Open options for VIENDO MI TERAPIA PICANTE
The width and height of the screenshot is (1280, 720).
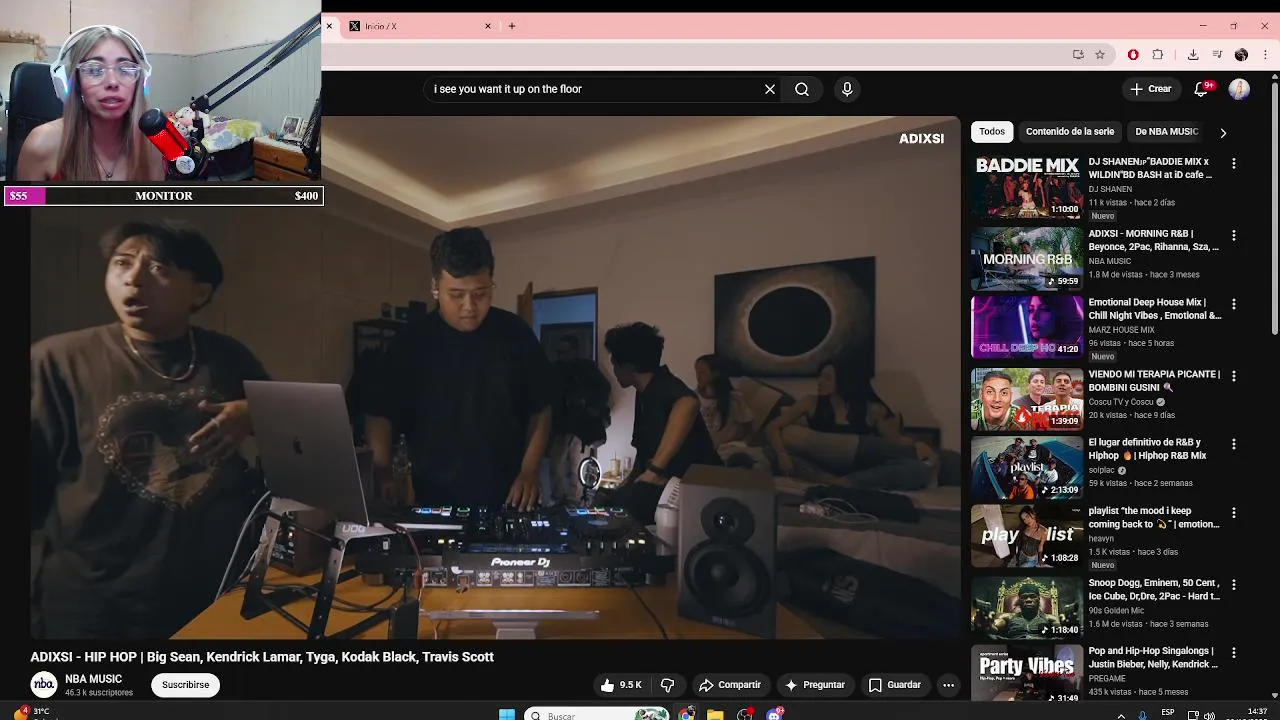(x=1234, y=376)
